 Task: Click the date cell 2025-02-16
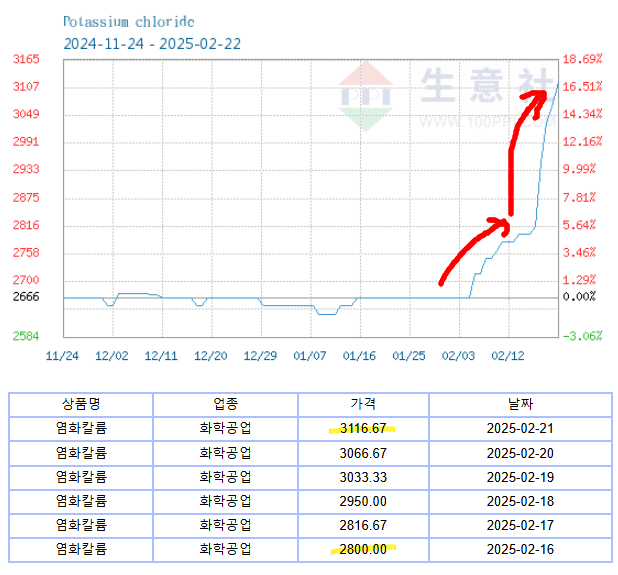tap(520, 549)
